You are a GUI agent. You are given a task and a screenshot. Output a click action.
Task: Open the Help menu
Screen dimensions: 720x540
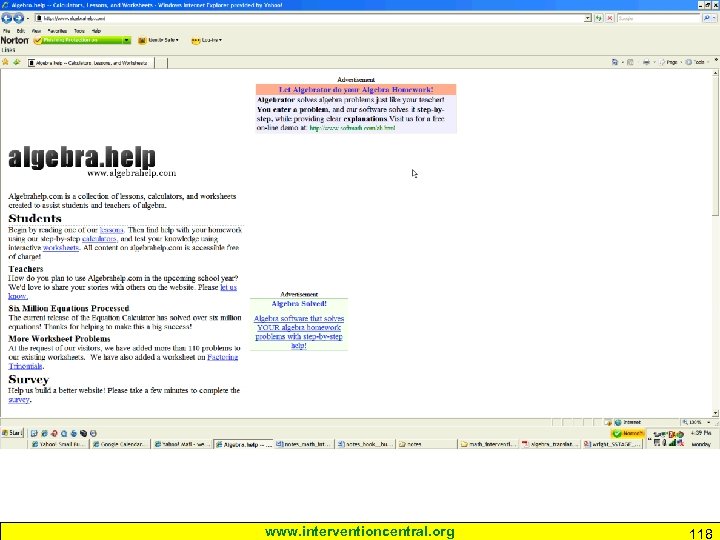pos(96,31)
